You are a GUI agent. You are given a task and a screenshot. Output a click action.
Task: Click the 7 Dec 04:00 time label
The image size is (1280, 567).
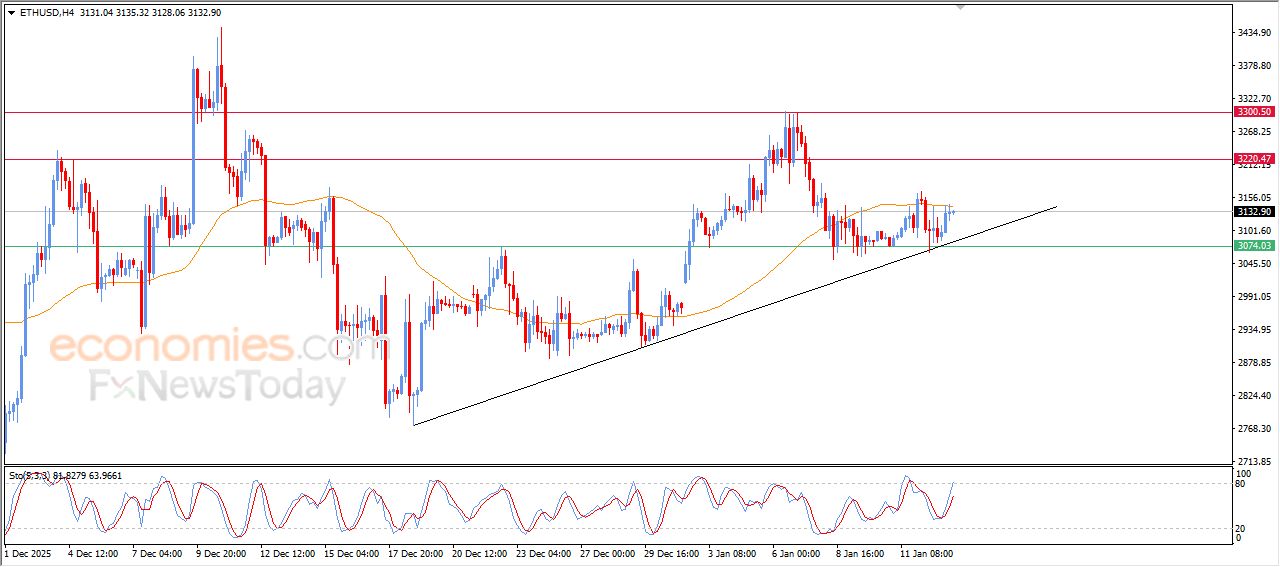(156, 552)
